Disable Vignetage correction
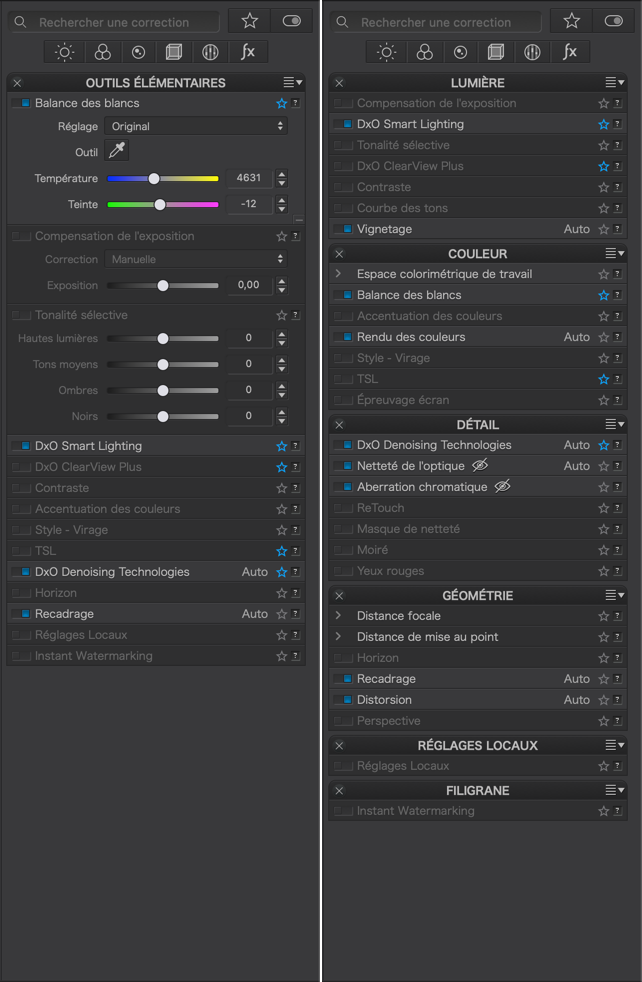642x982 pixels. [343, 229]
